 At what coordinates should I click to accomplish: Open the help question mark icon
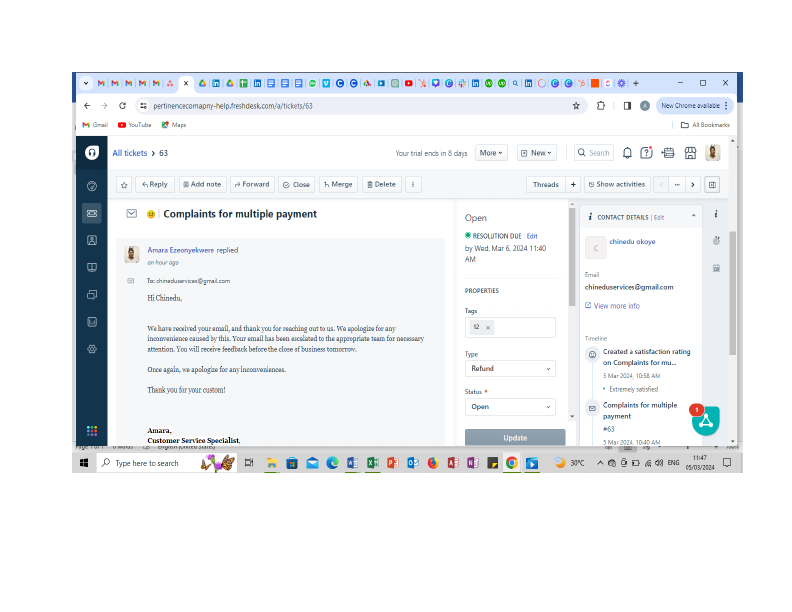pyautogui.click(x=647, y=152)
